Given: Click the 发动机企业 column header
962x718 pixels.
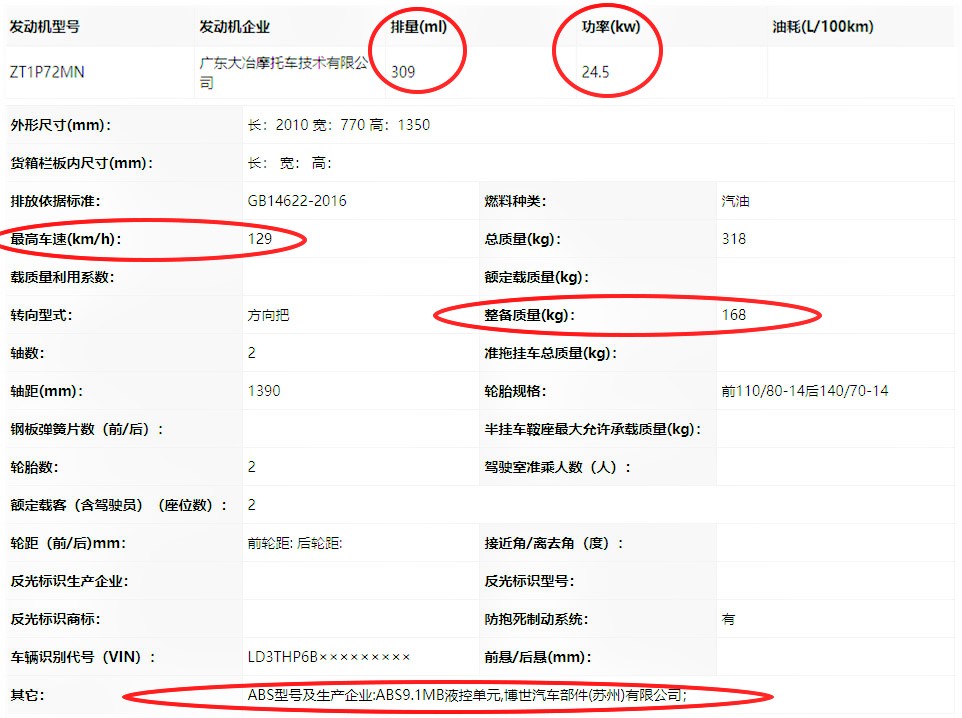Looking at the screenshot, I should tap(235, 27).
